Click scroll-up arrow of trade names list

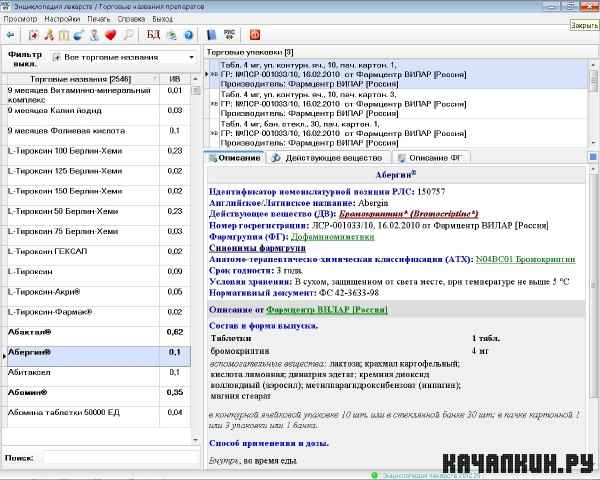196,79
